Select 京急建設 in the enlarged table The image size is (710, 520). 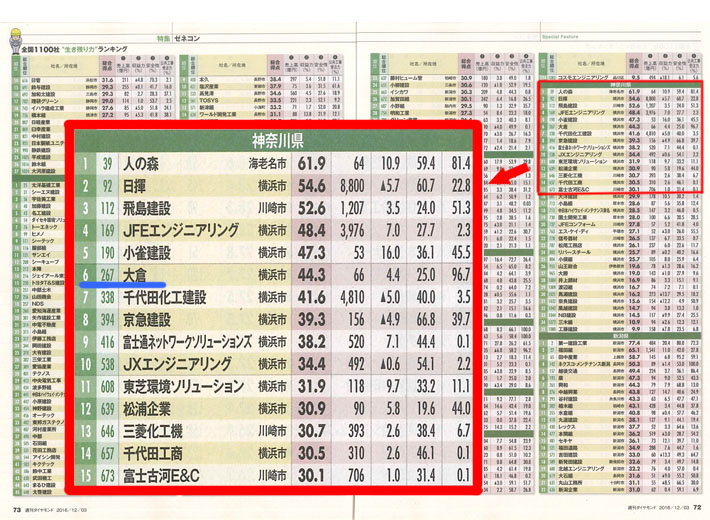pos(147,320)
